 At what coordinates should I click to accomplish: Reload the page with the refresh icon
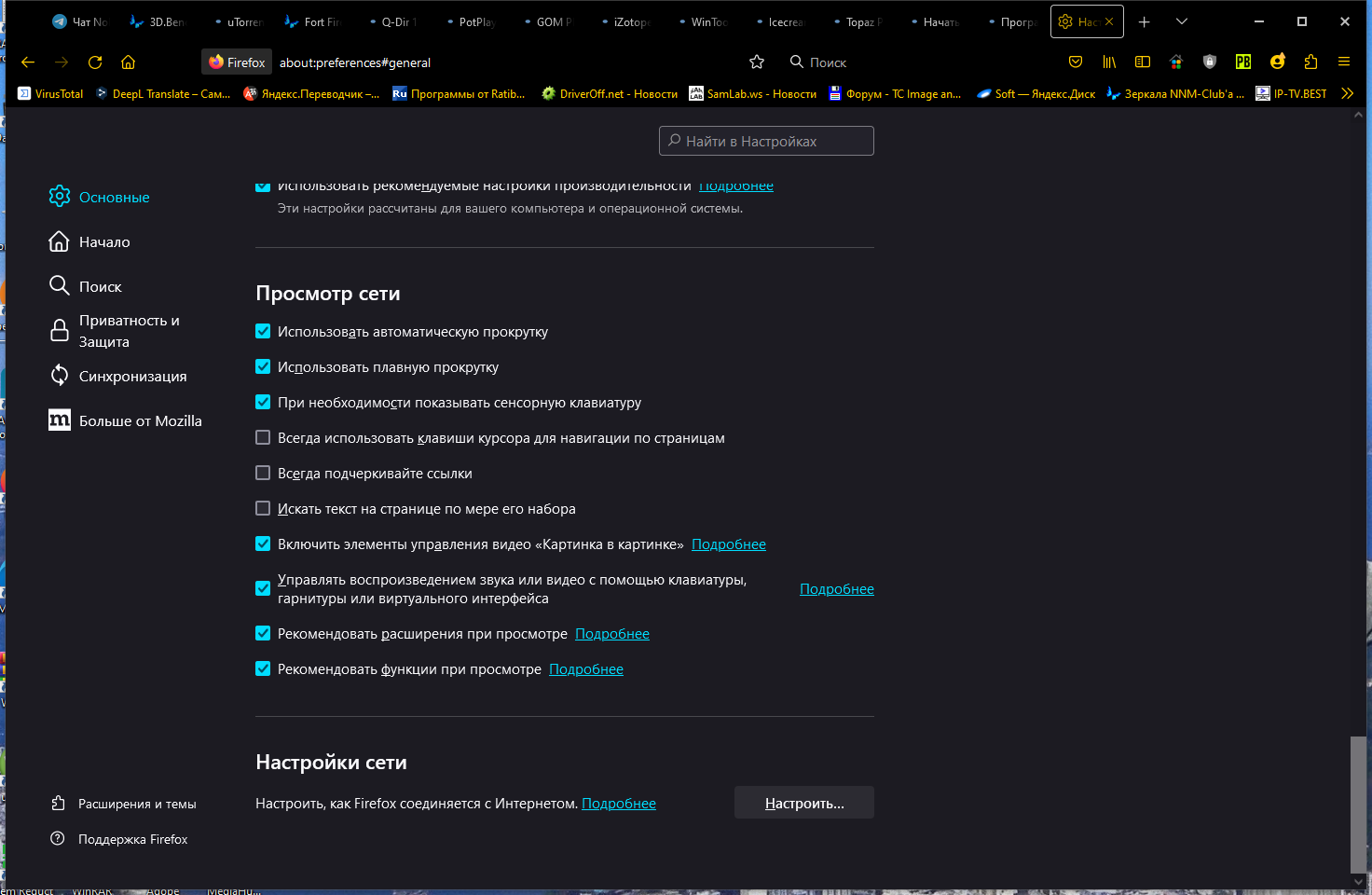coord(95,62)
